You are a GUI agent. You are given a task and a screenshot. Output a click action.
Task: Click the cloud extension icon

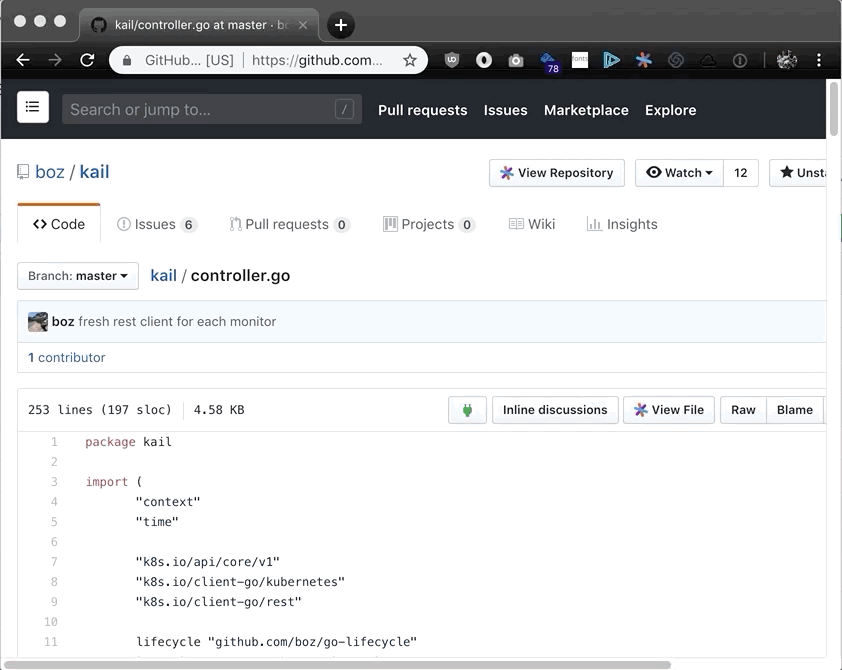[x=708, y=61]
